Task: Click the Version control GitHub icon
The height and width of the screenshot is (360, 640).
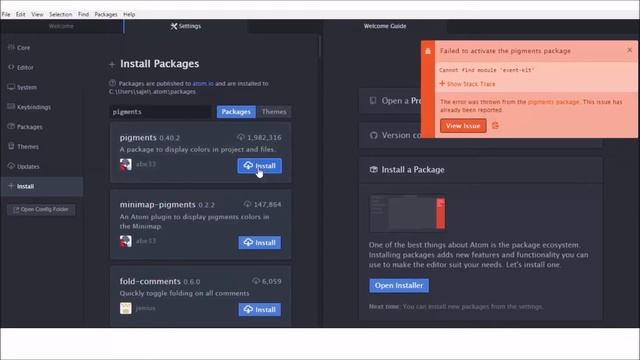Action: coord(373,135)
